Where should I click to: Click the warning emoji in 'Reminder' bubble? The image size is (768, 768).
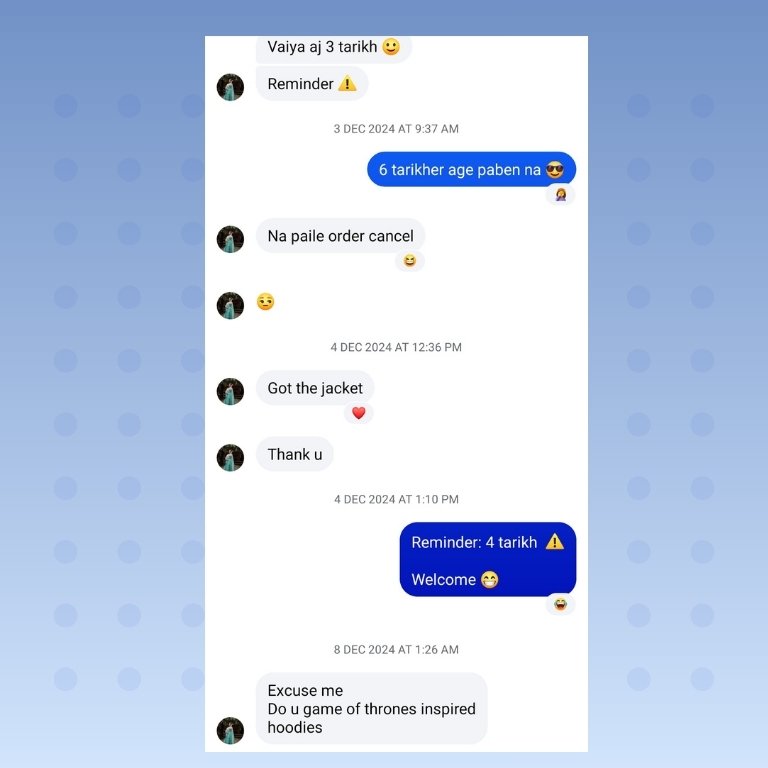coord(347,84)
